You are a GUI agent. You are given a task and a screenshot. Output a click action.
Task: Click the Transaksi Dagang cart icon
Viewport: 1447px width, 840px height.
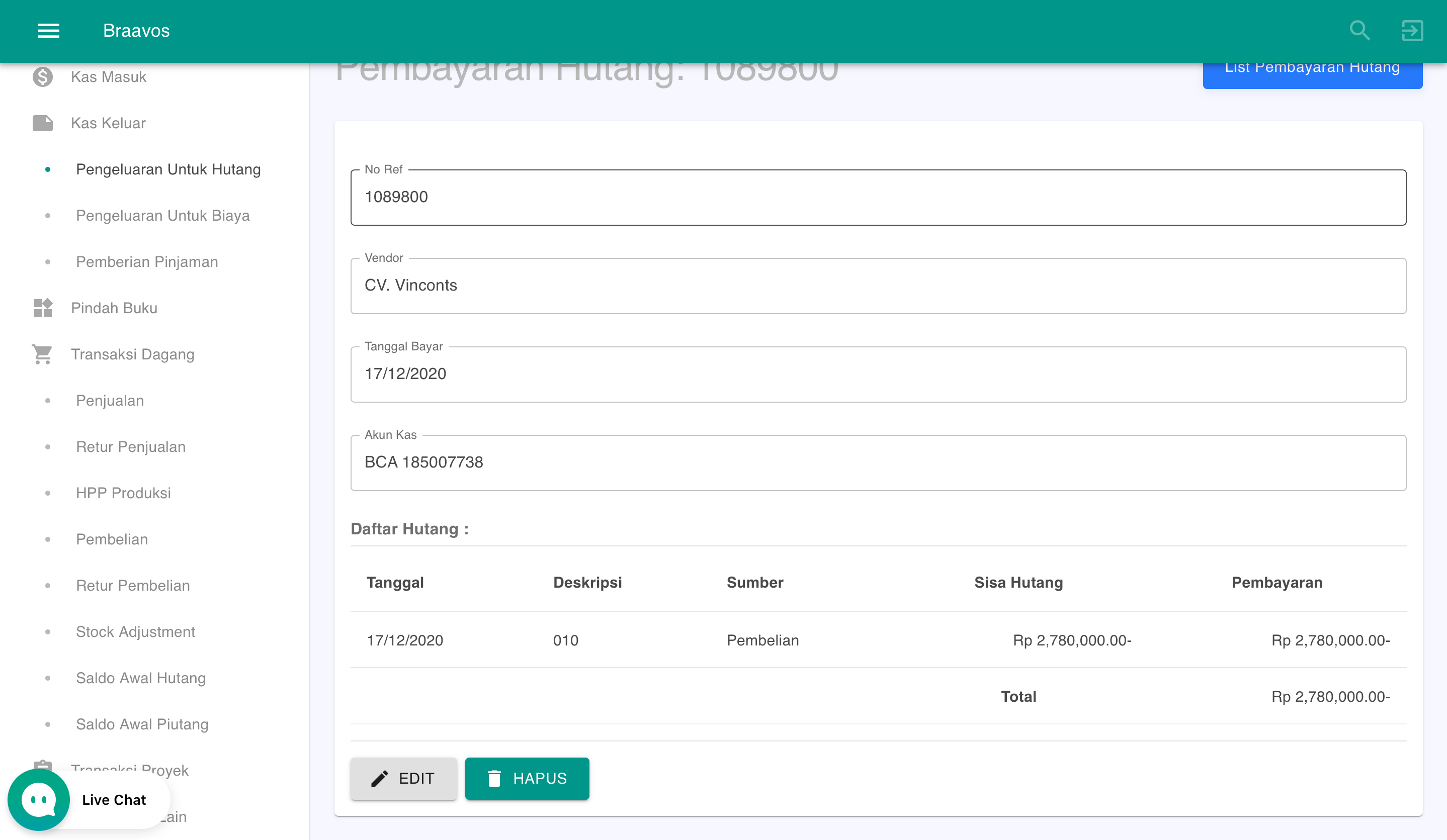pos(42,354)
